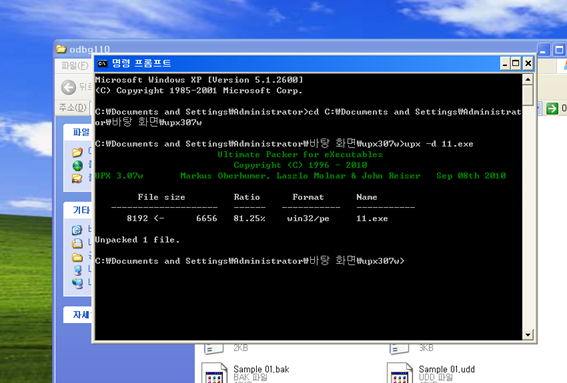
Task: Collapse the 기타 places panel header
Action: (x=77, y=210)
